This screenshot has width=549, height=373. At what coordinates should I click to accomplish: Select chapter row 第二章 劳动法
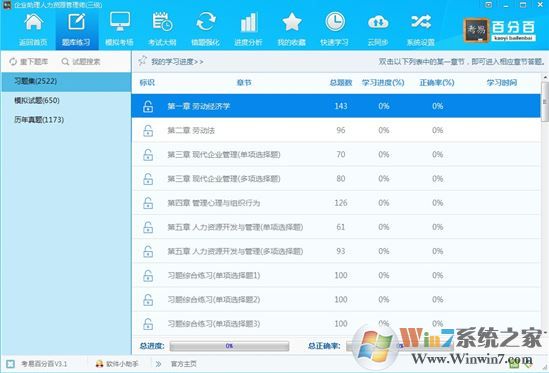coord(336,130)
